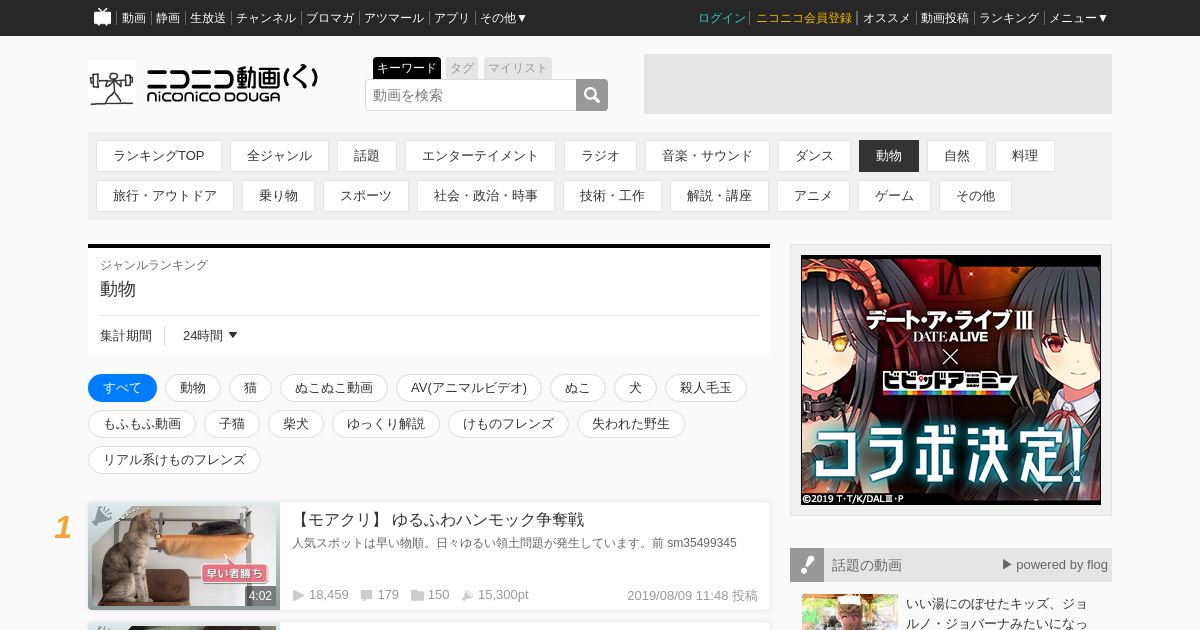
Task: Select the タグ search tab
Action: tap(462, 68)
